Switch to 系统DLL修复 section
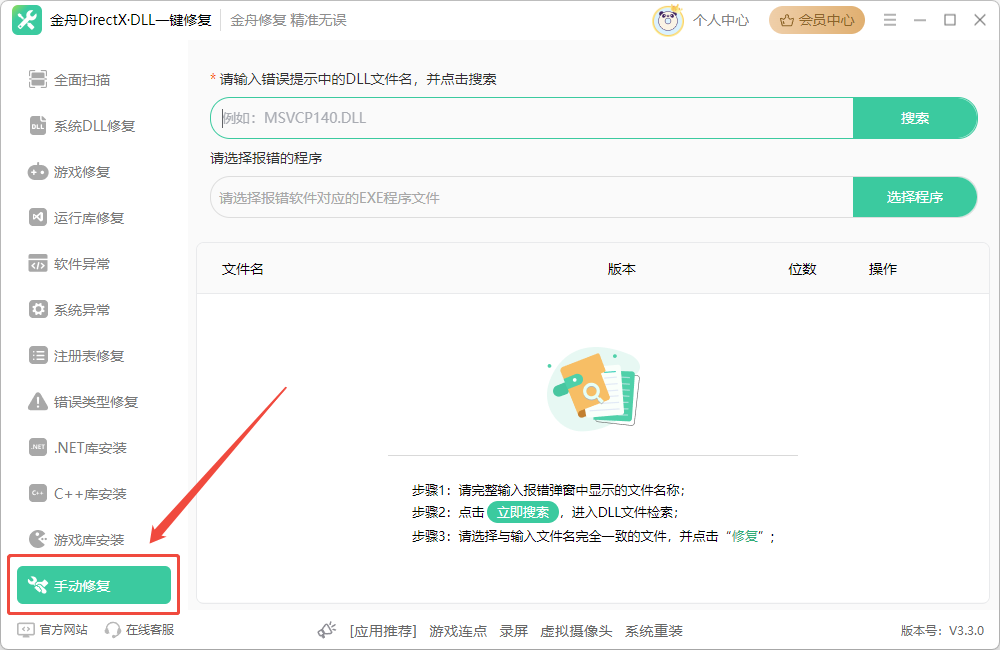Image resolution: width=1000 pixels, height=650 pixels. [94, 126]
